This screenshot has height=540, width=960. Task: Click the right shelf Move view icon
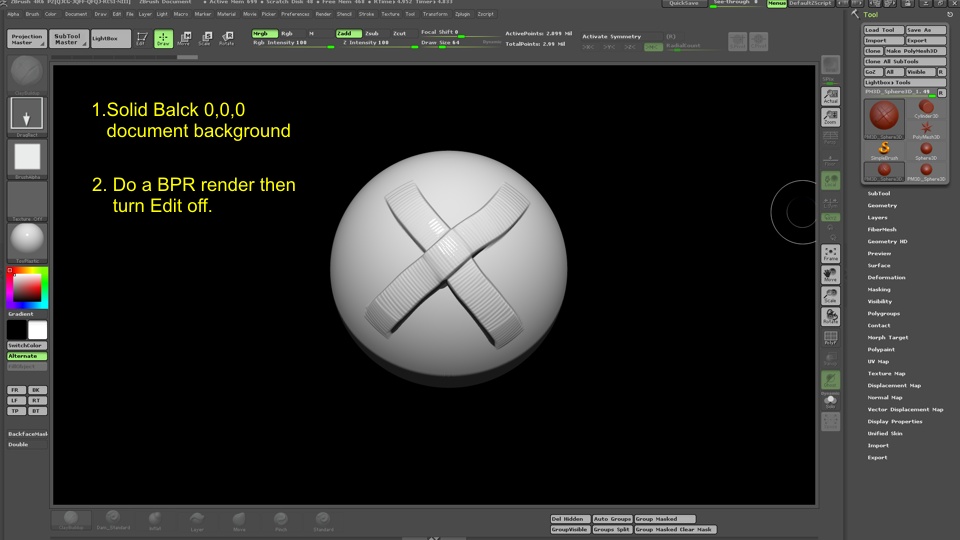coord(830,275)
